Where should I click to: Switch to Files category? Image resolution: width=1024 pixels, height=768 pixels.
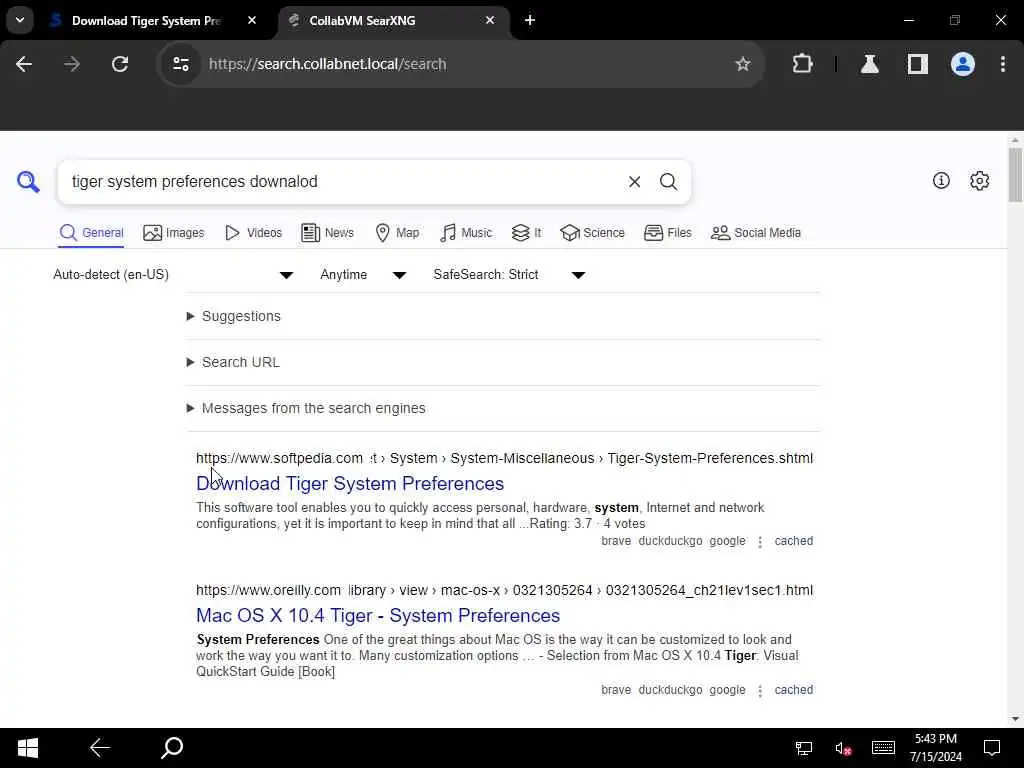click(667, 233)
